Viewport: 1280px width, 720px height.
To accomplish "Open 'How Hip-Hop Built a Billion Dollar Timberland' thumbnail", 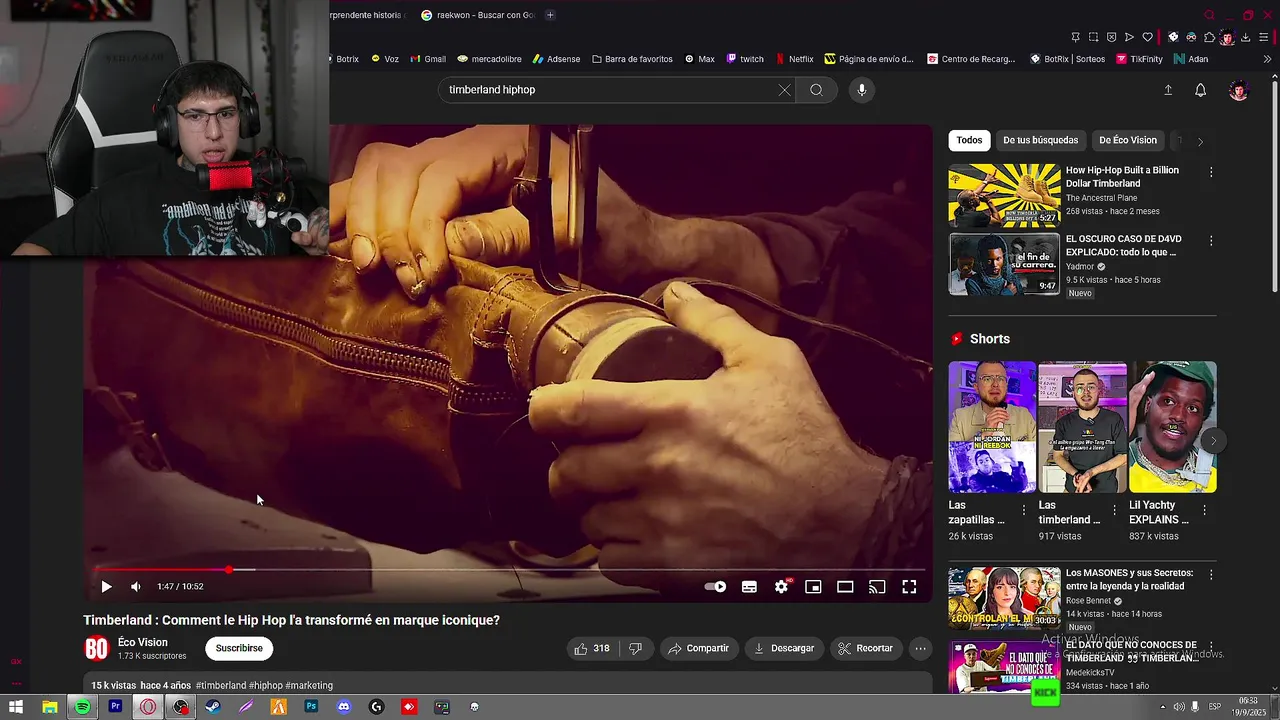I will pyautogui.click(x=1004, y=196).
